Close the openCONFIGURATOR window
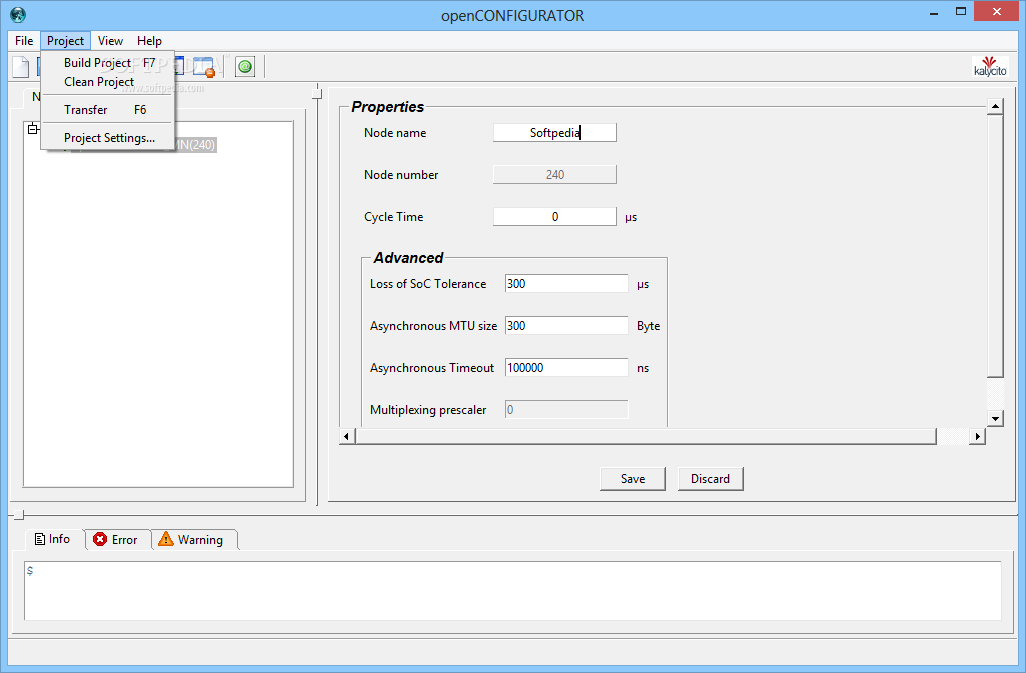 coord(997,12)
